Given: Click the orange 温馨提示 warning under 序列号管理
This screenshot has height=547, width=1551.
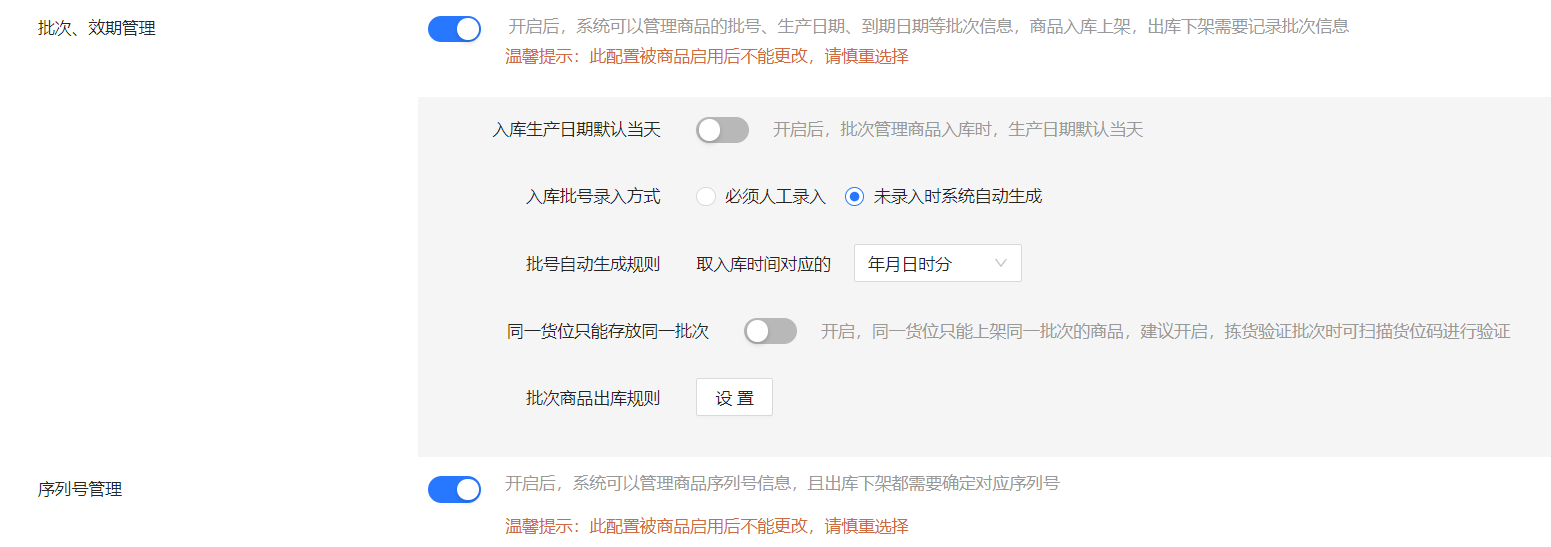Looking at the screenshot, I should click(707, 526).
